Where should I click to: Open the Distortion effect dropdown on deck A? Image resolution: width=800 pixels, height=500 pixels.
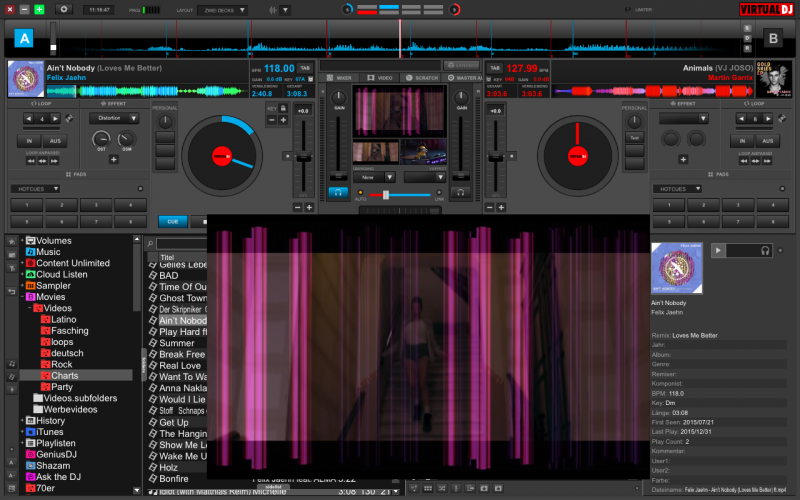[x=114, y=118]
